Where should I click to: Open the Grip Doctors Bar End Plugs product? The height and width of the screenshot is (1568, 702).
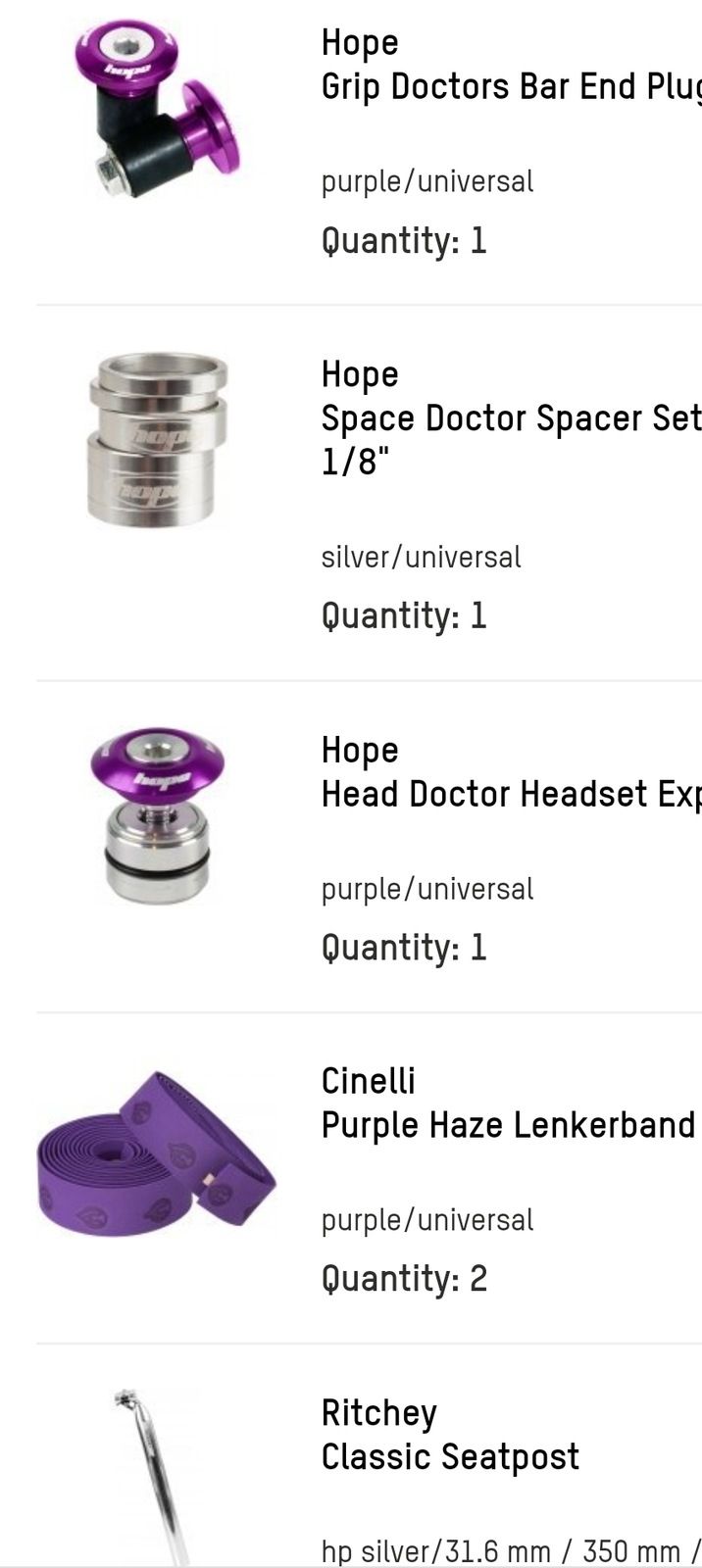point(511,86)
